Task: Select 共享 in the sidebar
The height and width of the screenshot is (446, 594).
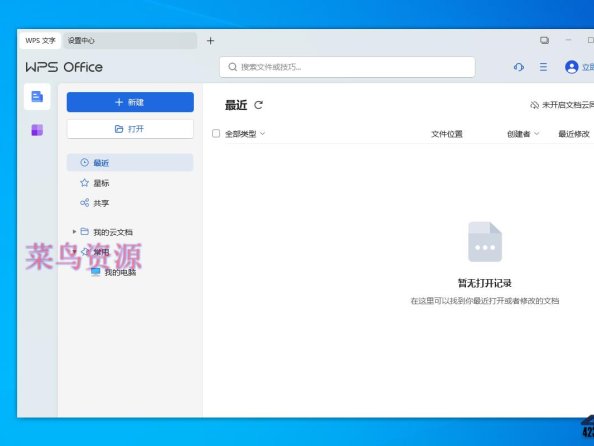Action: click(x=130, y=203)
